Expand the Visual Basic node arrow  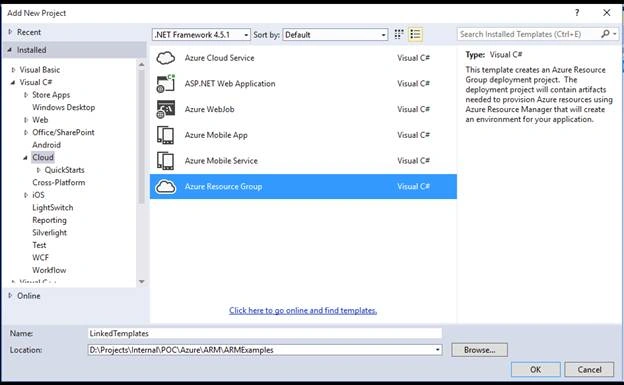pyautogui.click(x=14, y=70)
